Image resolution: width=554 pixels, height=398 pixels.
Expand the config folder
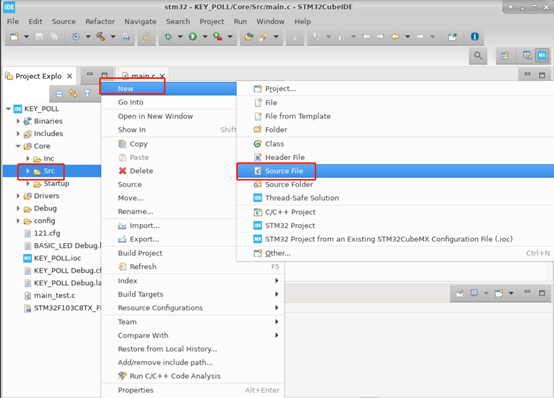click(x=18, y=221)
